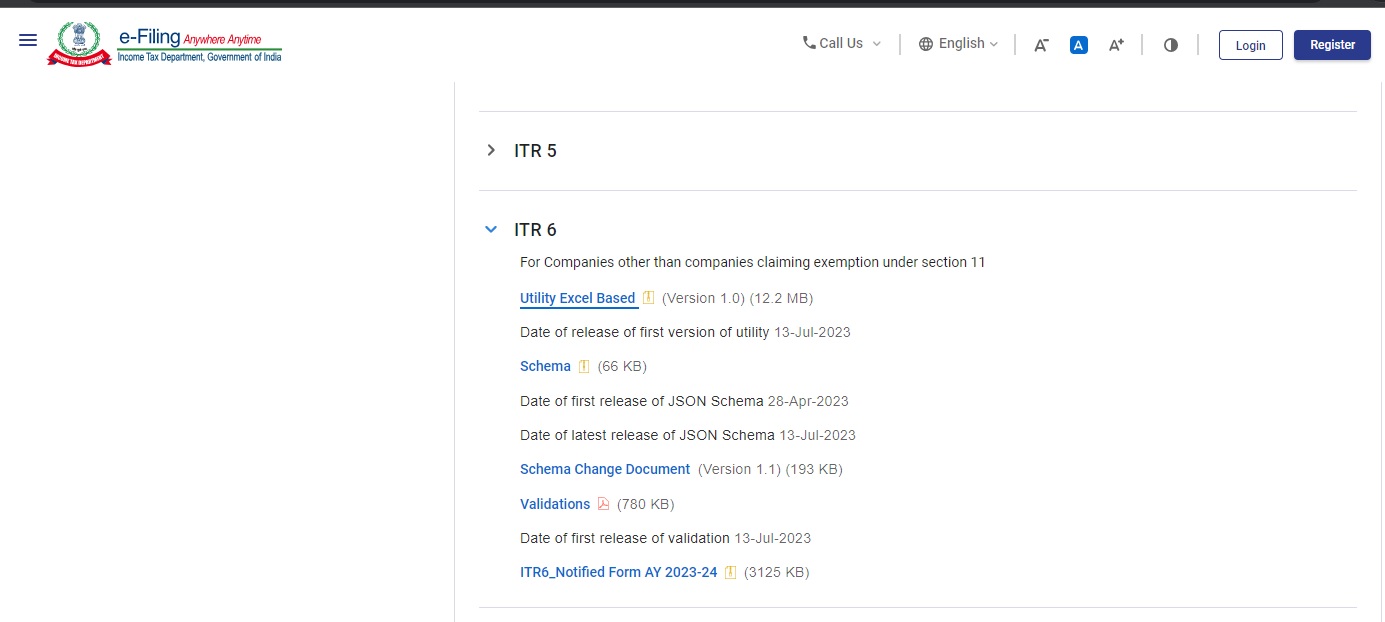Click the globe icon near English
Screen dimensions: 1385x622
(x=926, y=43)
